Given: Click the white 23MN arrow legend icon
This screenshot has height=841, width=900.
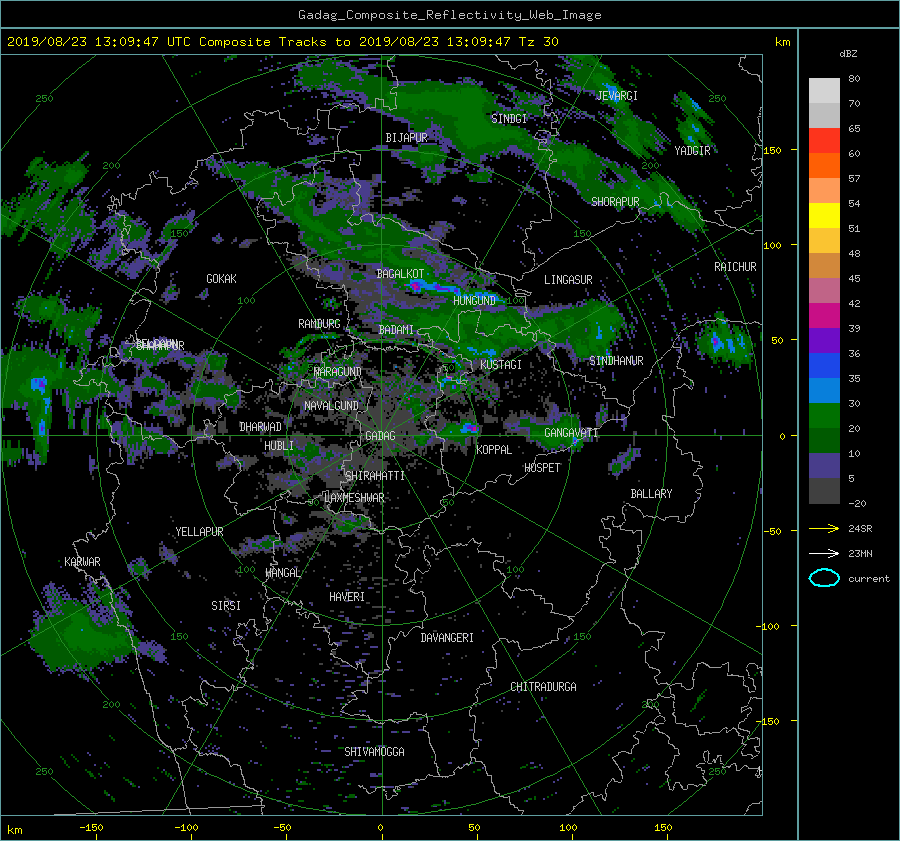Looking at the screenshot, I should click(x=824, y=553).
